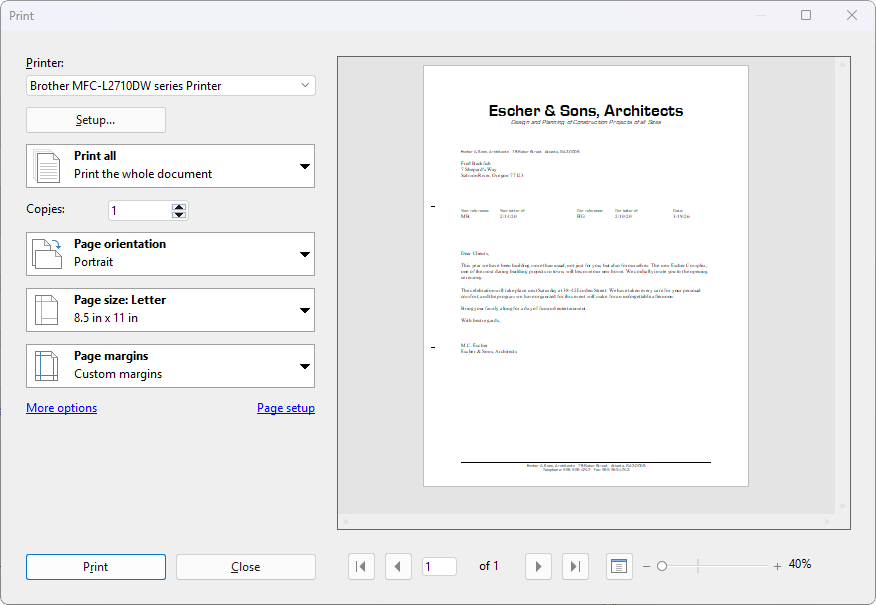Go to the next preview page
The image size is (876, 605).
point(538,566)
